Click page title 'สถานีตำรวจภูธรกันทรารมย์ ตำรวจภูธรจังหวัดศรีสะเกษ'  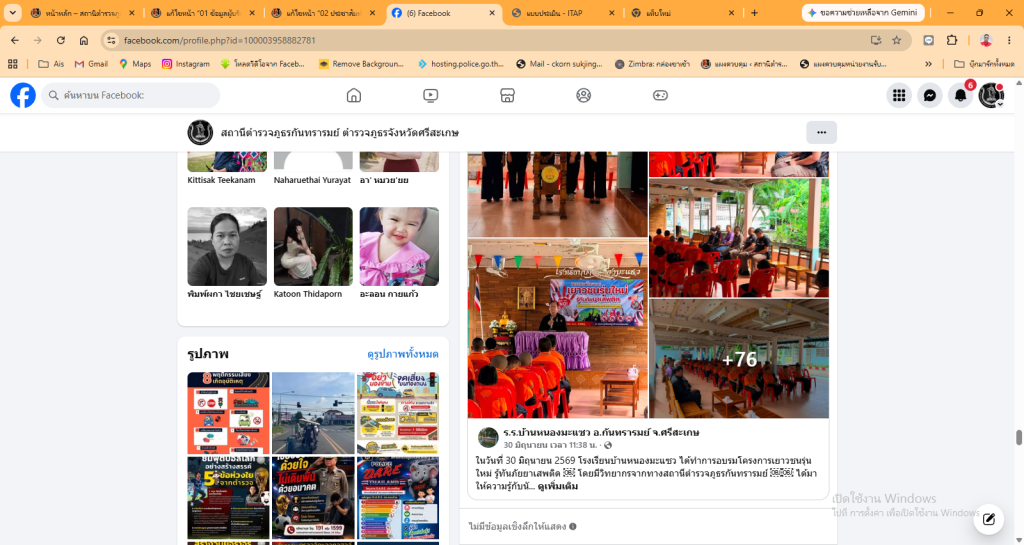340,132
